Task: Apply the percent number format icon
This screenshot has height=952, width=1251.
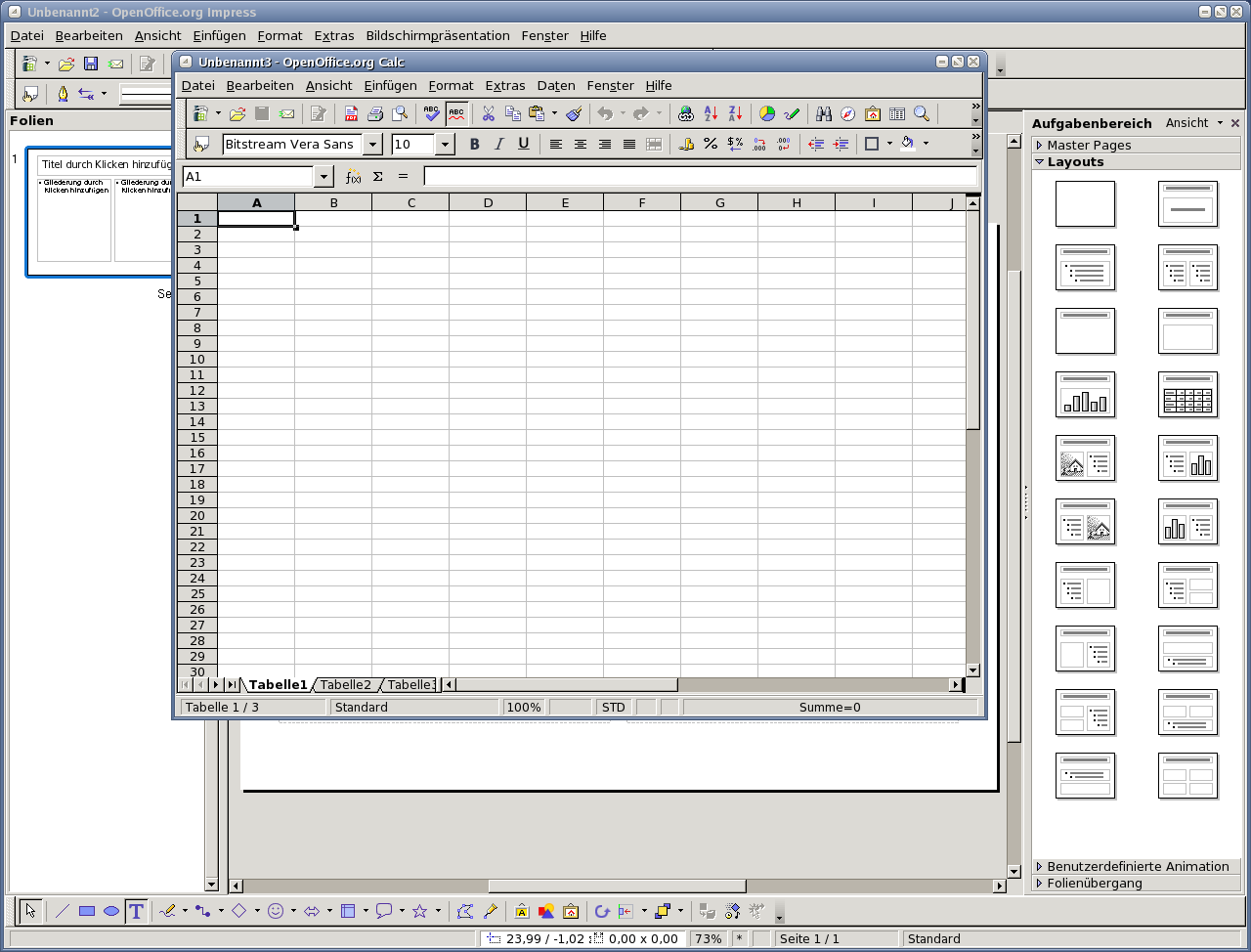Action: pos(711,144)
